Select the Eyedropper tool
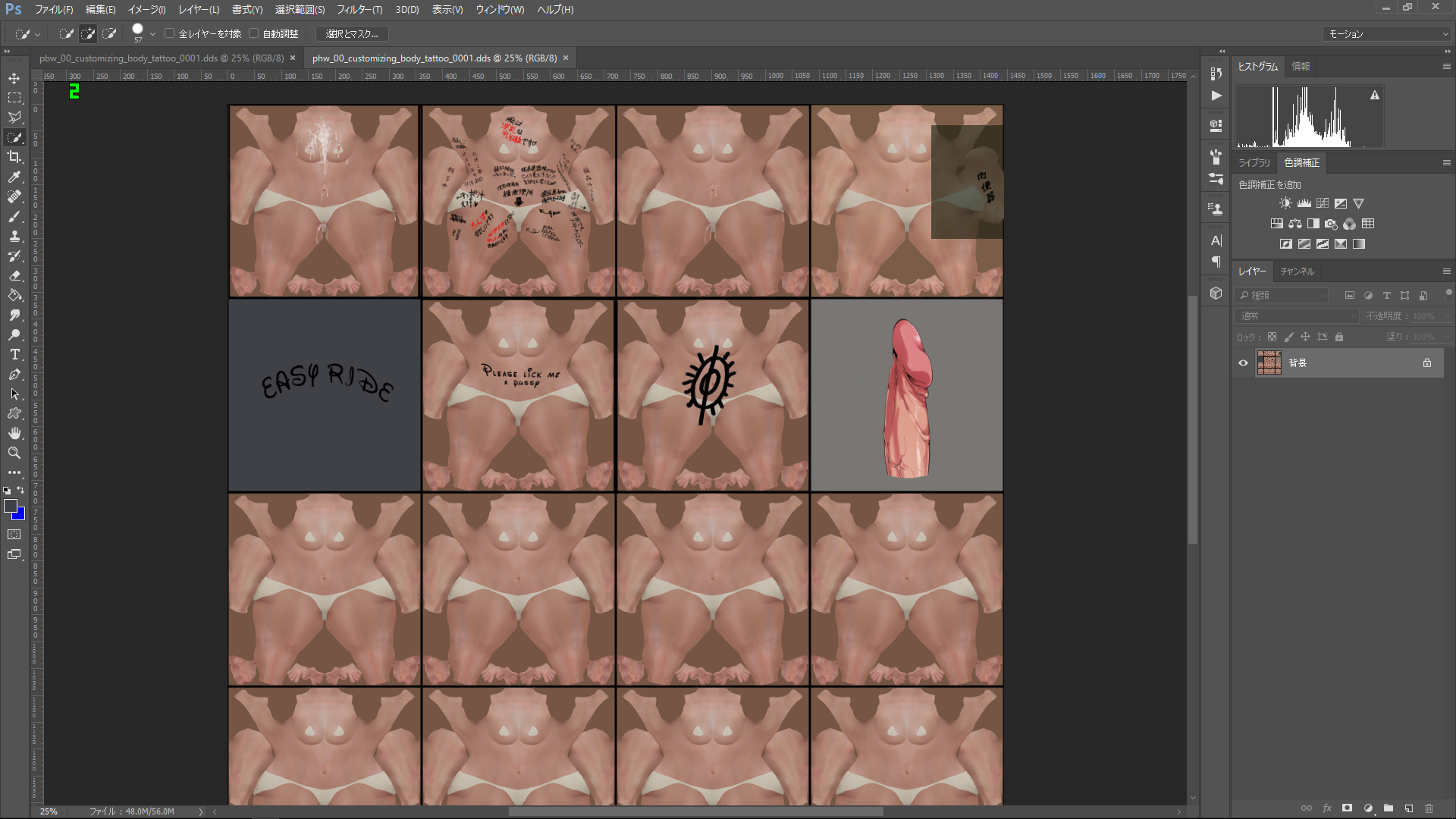Image resolution: width=1456 pixels, height=819 pixels. click(14, 177)
